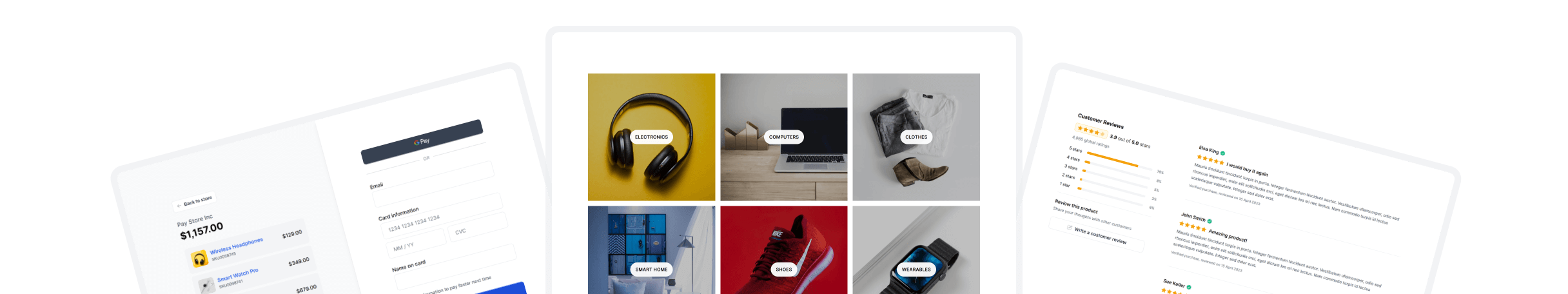Open the Computers category

click(x=783, y=137)
